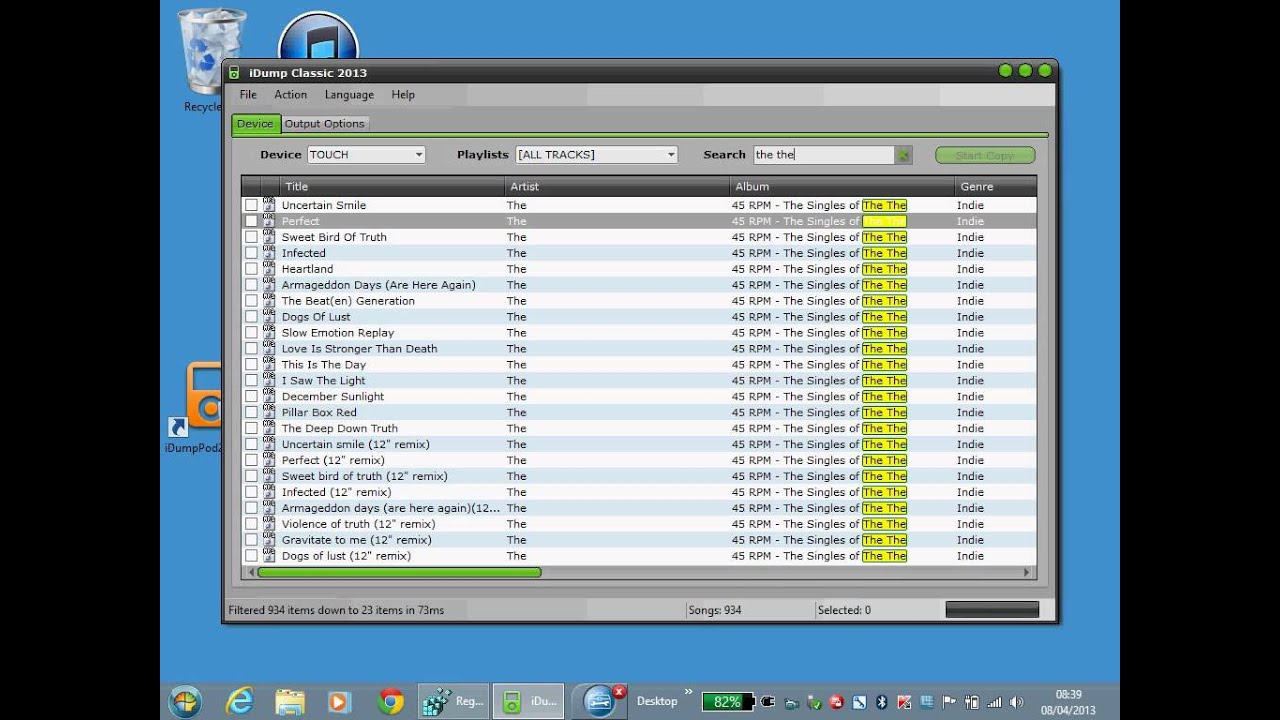Launch Windows Media Player from the taskbar
Image resolution: width=1280 pixels, height=720 pixels.
pos(339,701)
